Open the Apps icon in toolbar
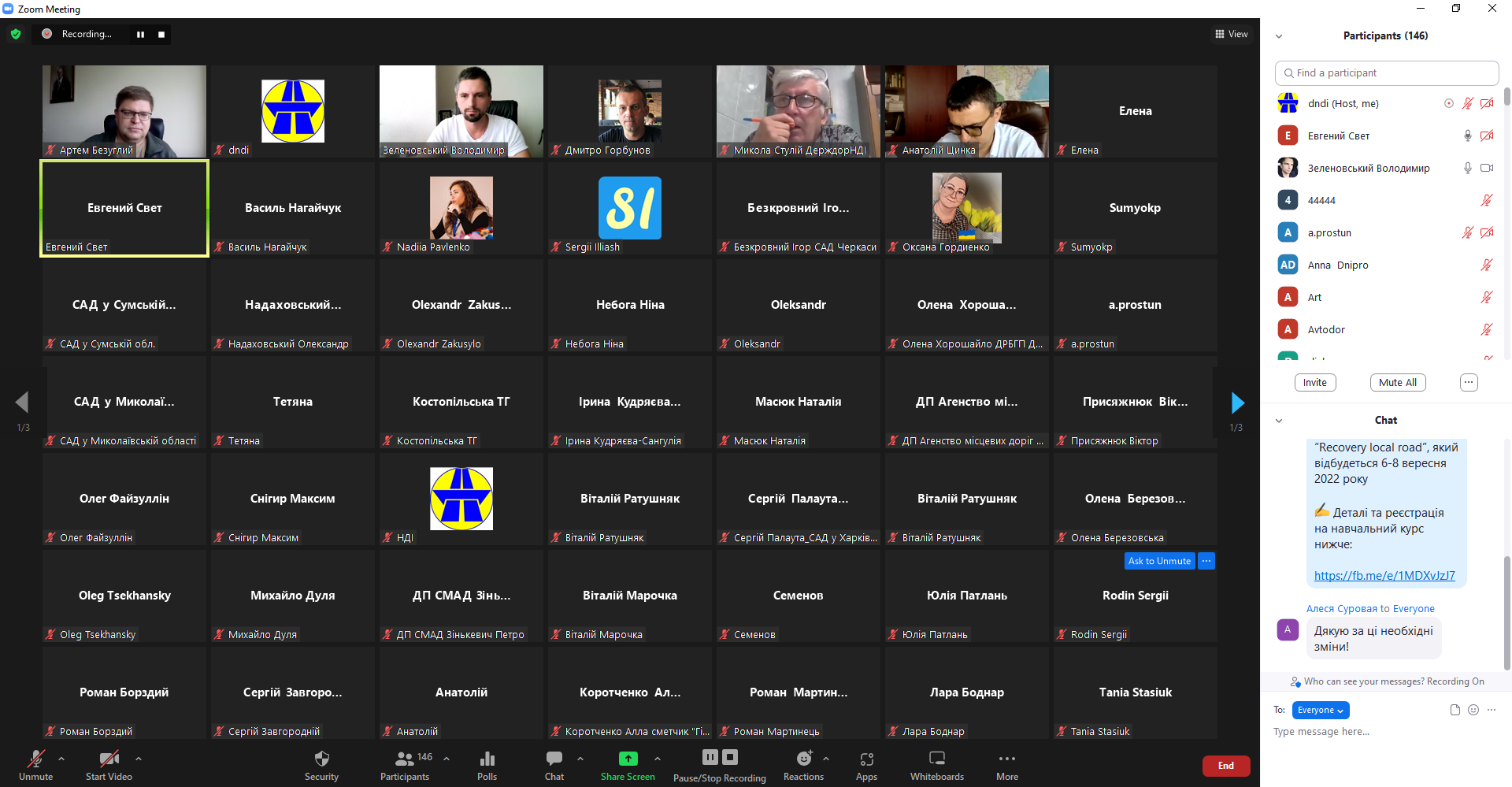Viewport: 1512px width, 787px height. click(x=866, y=759)
